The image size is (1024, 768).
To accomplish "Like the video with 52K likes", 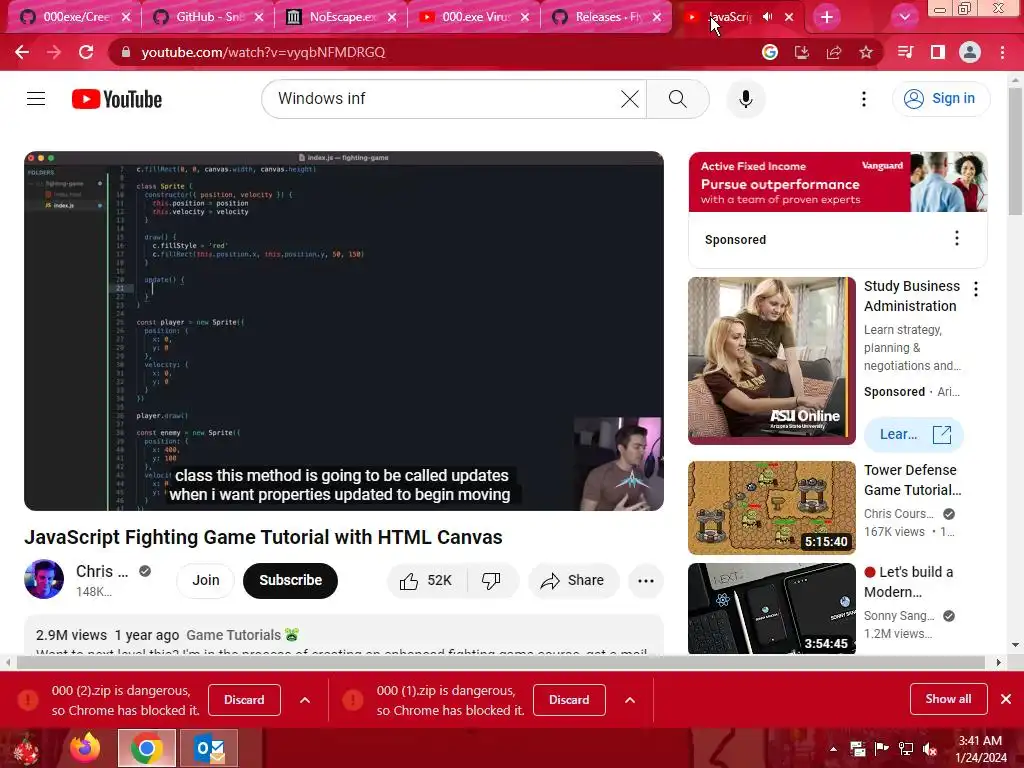I will coord(427,581).
